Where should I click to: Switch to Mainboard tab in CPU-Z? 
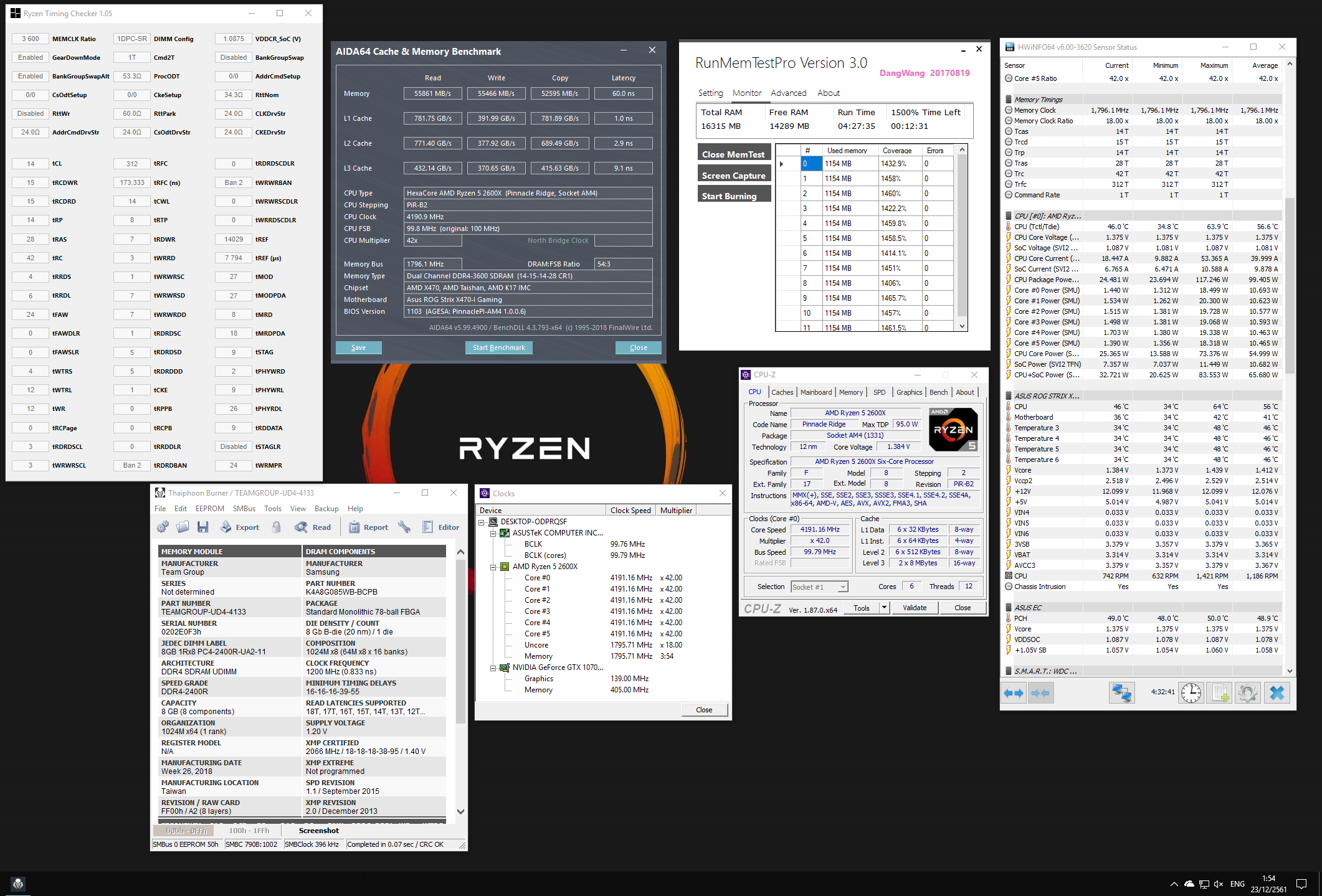pos(816,392)
